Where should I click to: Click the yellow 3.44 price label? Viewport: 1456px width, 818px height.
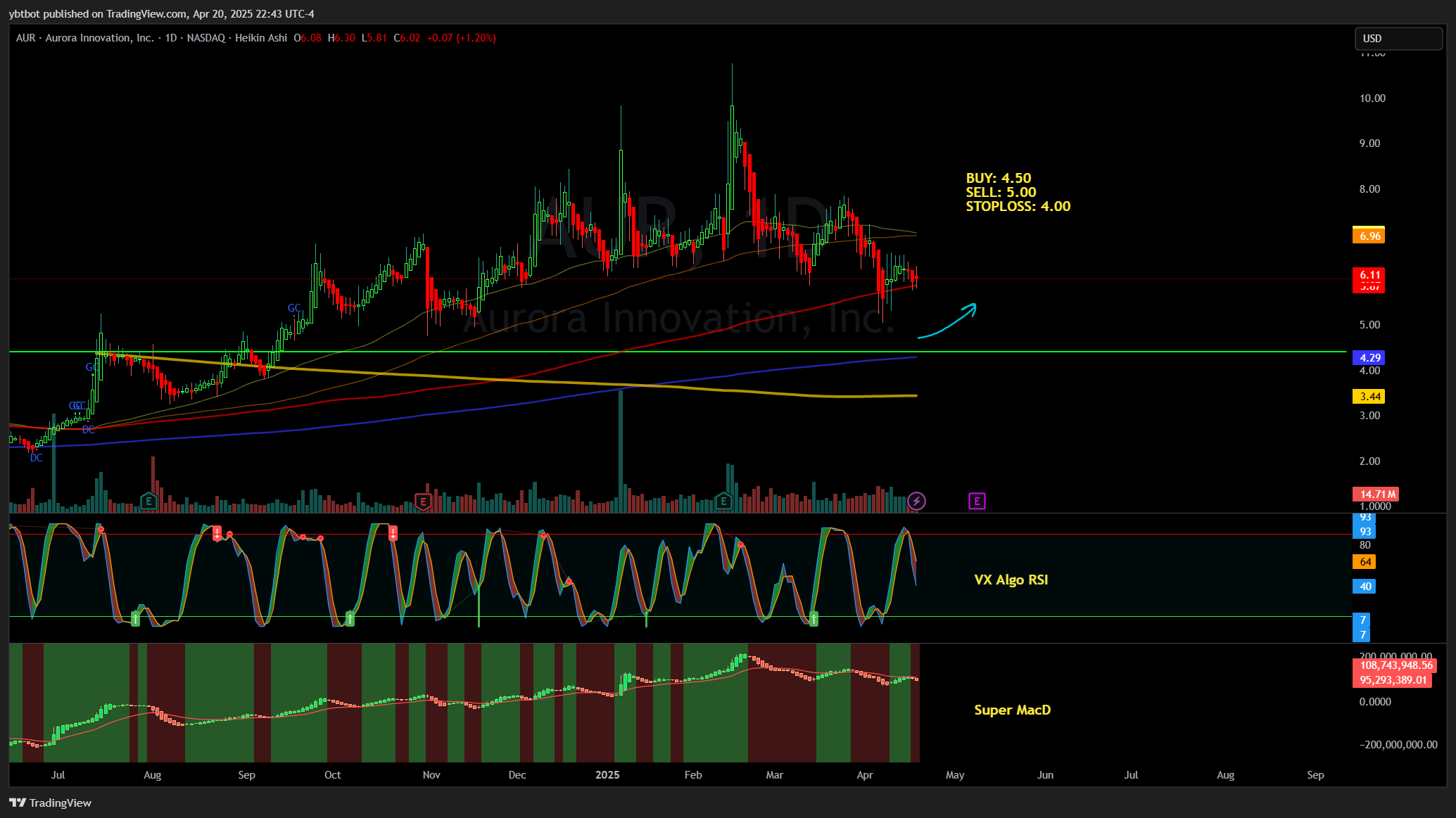click(1369, 397)
